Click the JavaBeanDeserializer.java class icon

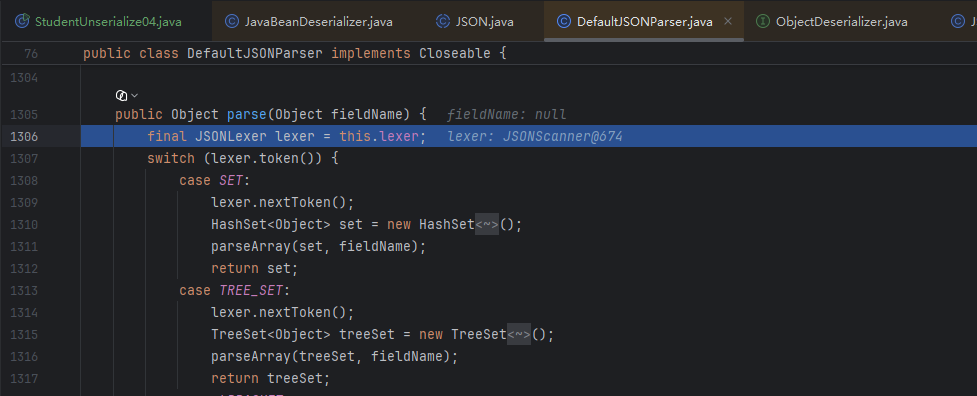[232, 22]
